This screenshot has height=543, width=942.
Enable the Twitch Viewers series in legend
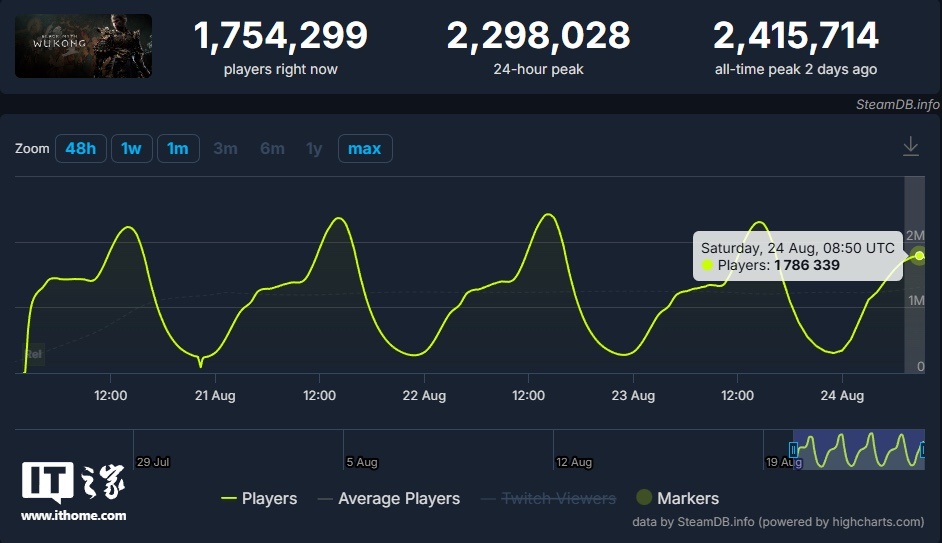[x=548, y=499]
